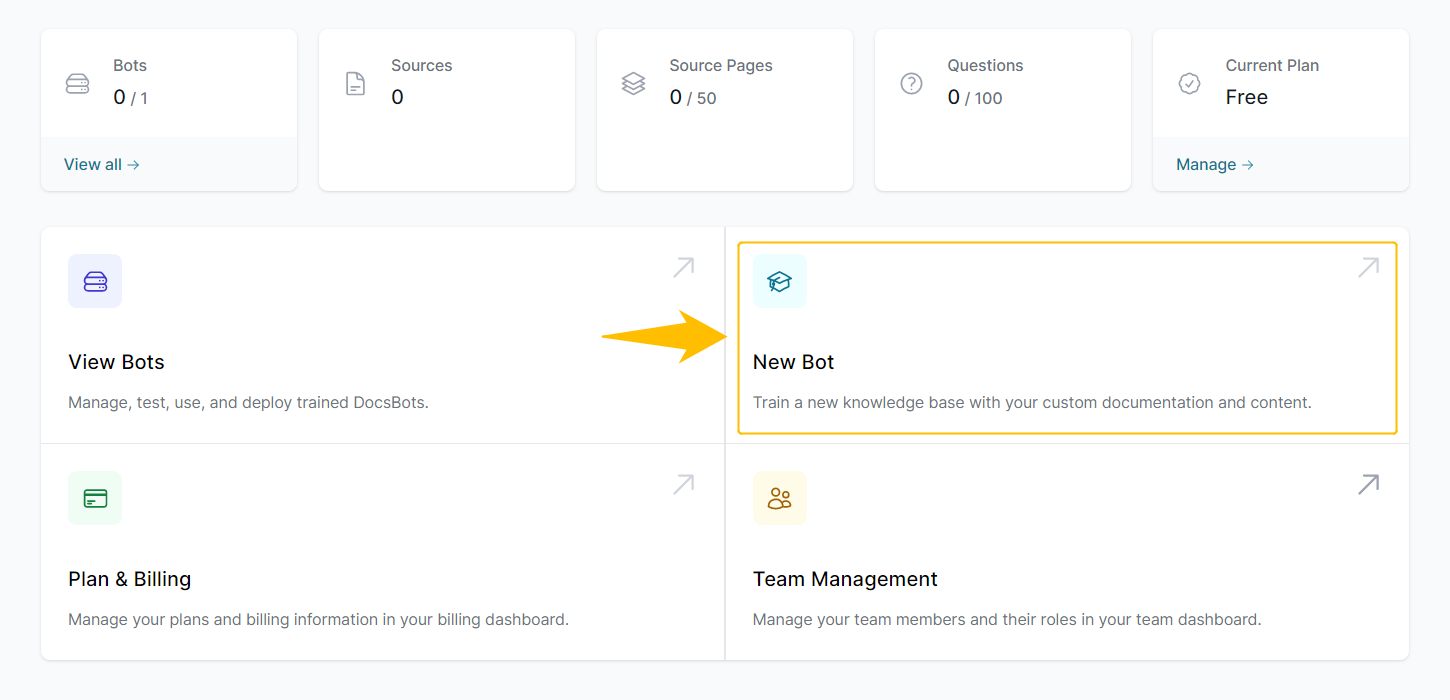Click the Questions count 0 / 100
The image size is (1450, 700).
point(975,97)
